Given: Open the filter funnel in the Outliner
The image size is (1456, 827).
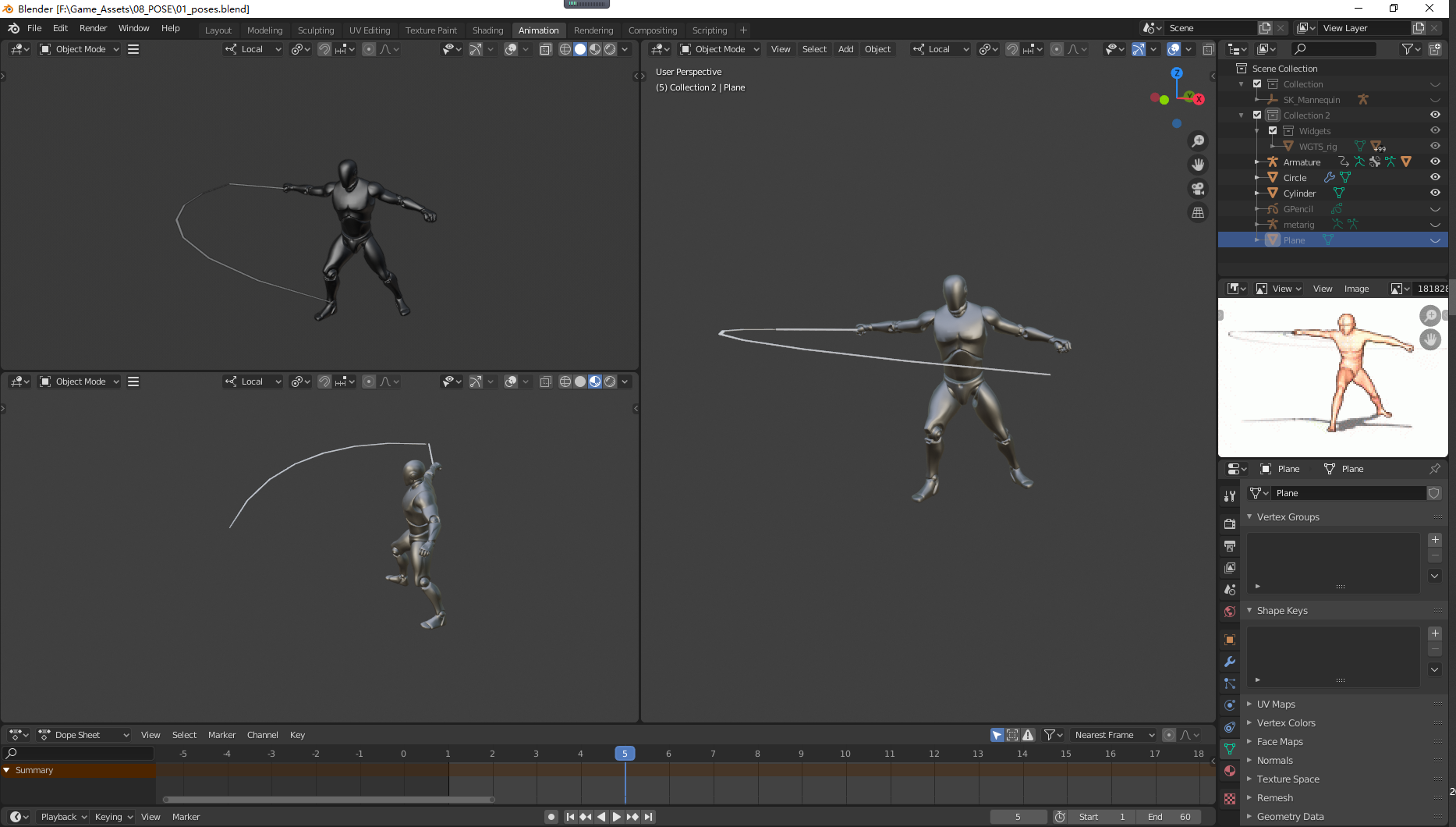Looking at the screenshot, I should 1406,48.
